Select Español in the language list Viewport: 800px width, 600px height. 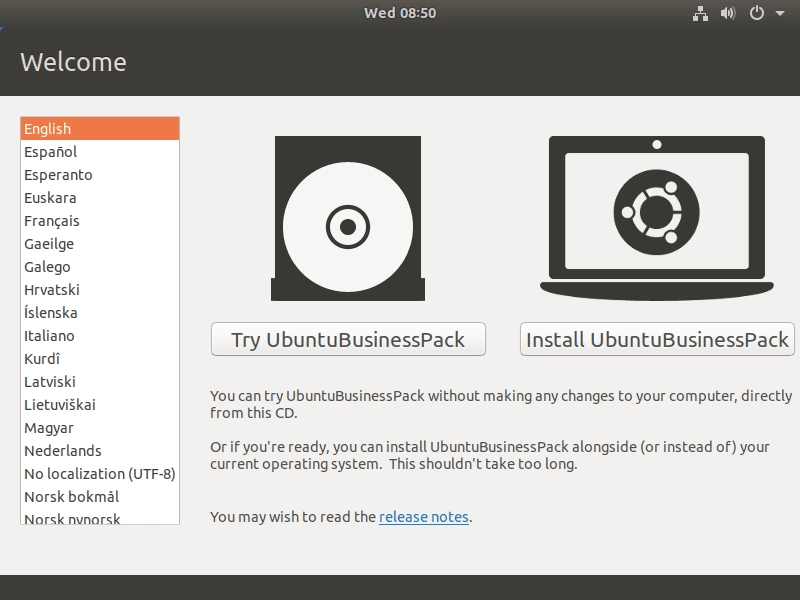coord(100,152)
